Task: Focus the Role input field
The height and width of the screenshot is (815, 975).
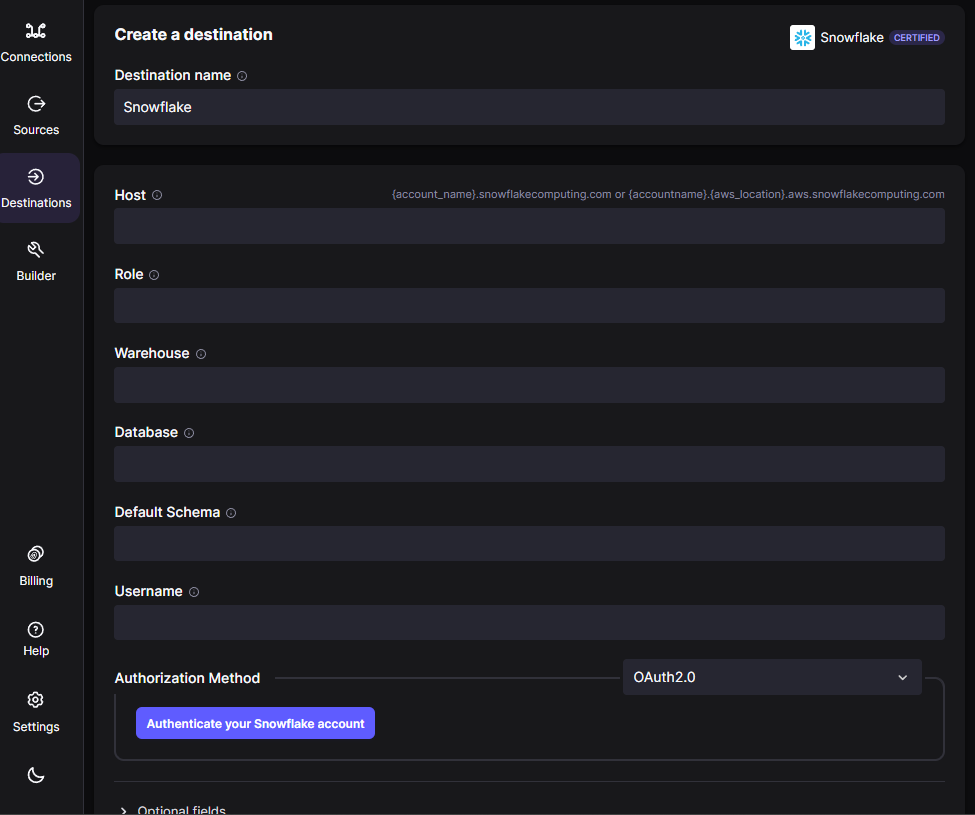Action: tap(529, 305)
